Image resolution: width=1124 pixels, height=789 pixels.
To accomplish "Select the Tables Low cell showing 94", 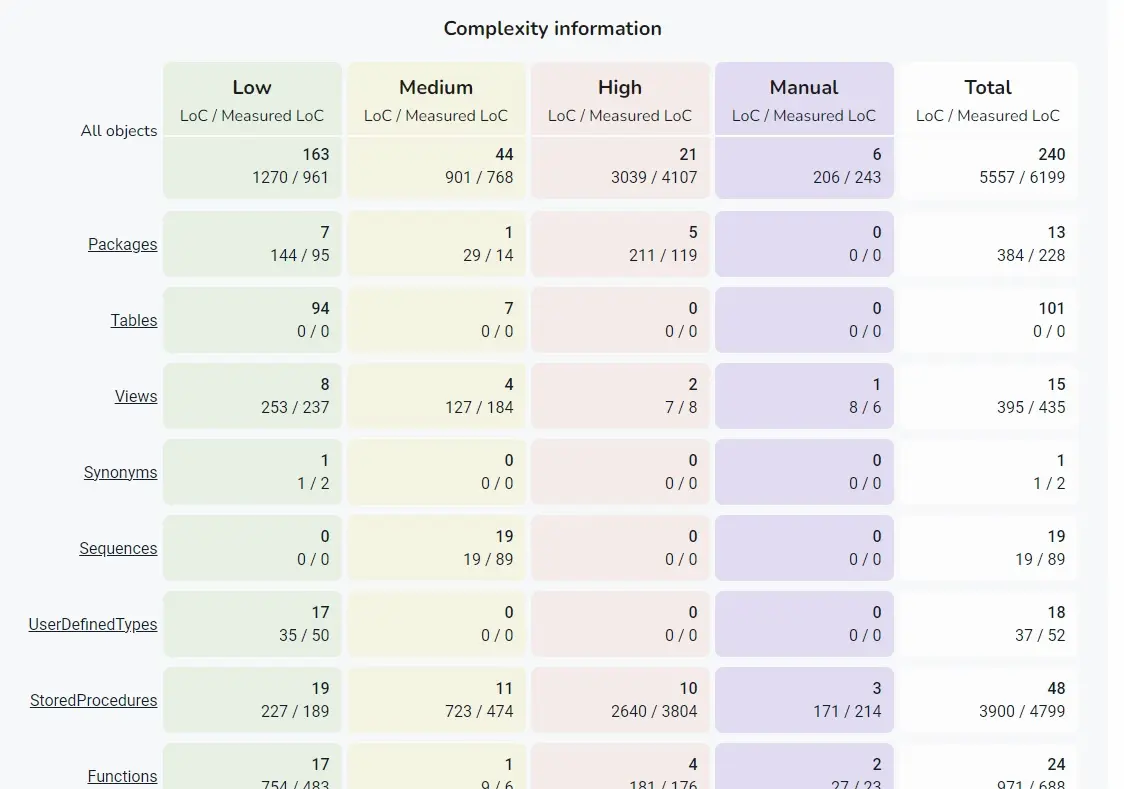I will click(253, 320).
